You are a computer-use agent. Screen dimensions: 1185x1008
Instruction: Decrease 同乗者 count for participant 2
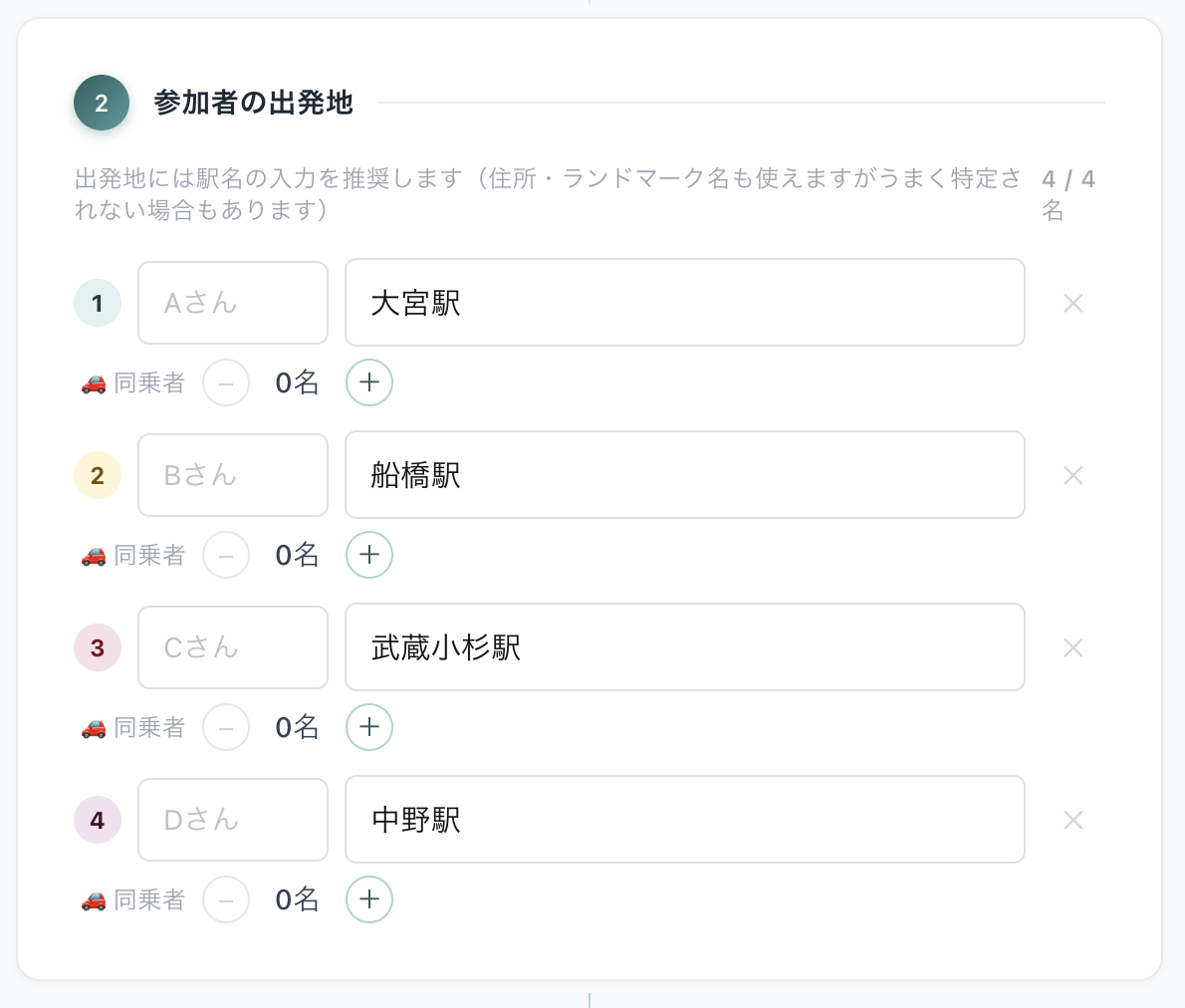tap(226, 555)
